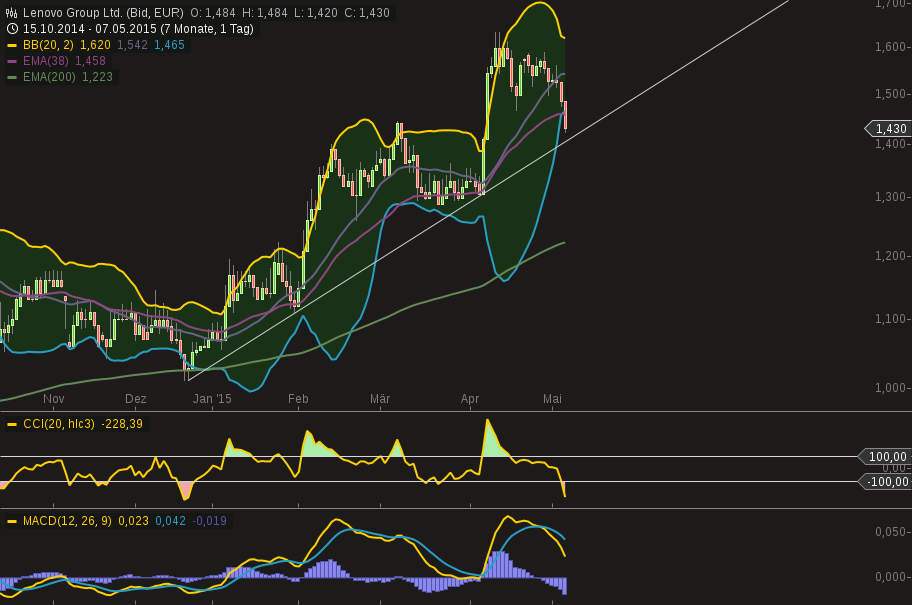Click the EMA(38) value 1,458

[90, 61]
